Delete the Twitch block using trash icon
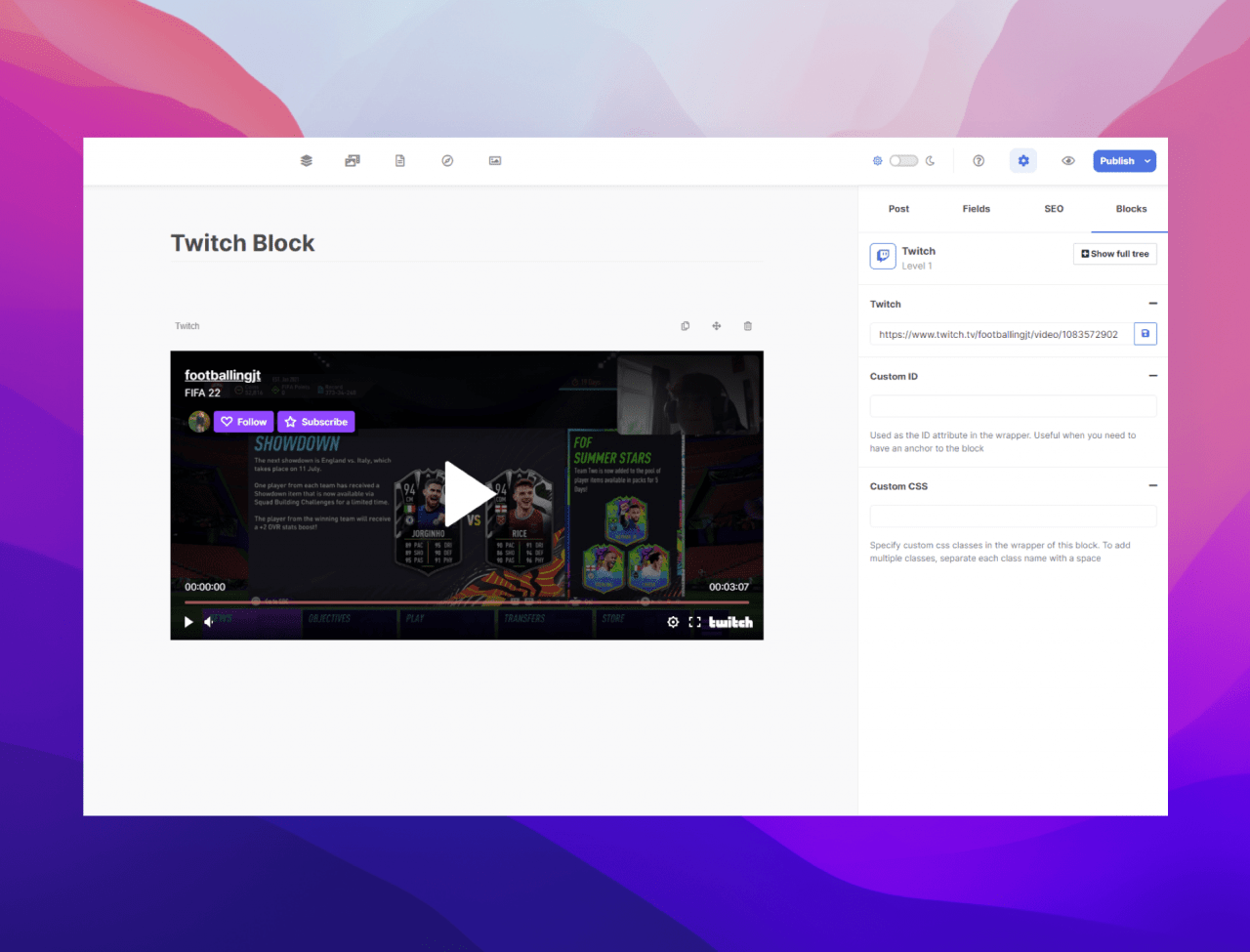 tap(748, 326)
